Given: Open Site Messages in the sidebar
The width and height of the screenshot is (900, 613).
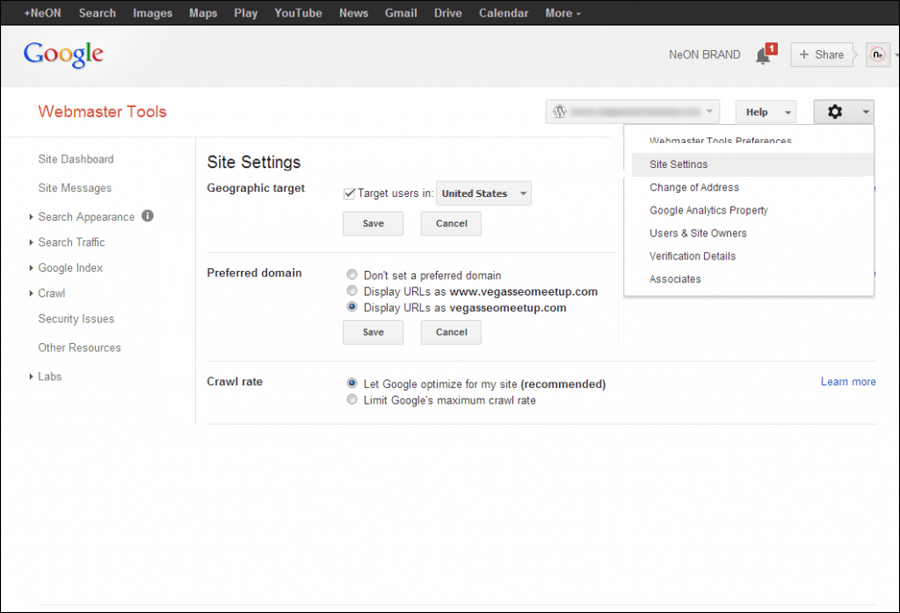Looking at the screenshot, I should pos(74,188).
